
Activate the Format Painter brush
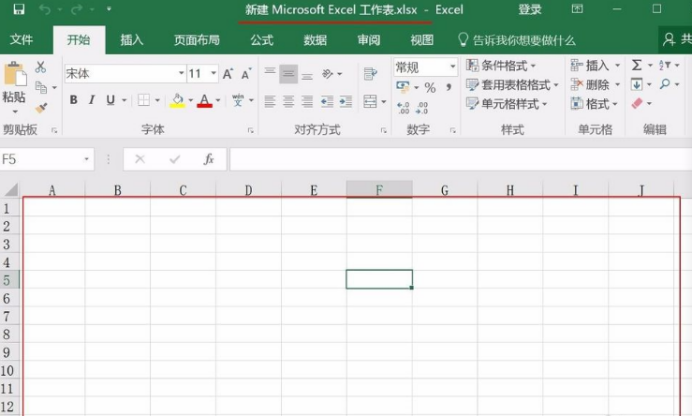click(41, 107)
